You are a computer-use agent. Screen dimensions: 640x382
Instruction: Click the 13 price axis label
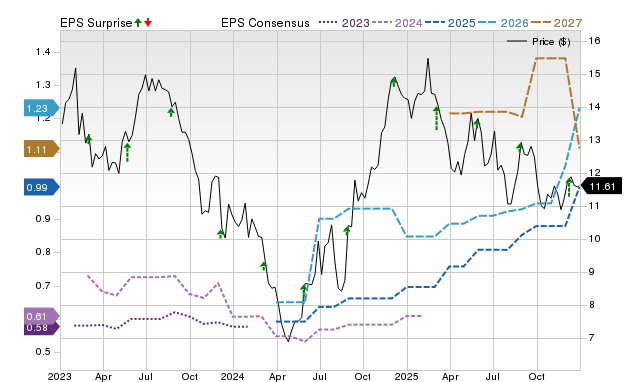[x=595, y=140]
